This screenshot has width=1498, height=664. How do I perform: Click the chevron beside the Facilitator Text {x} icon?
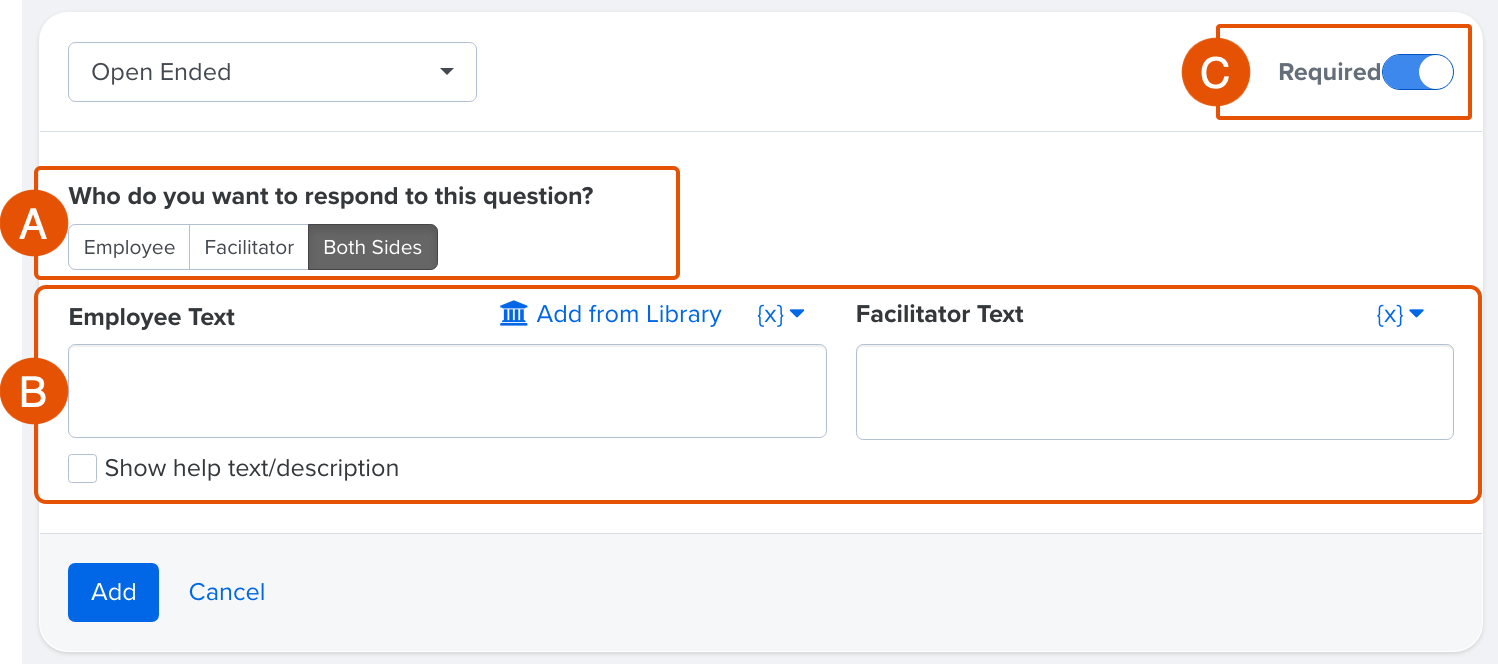click(1417, 314)
